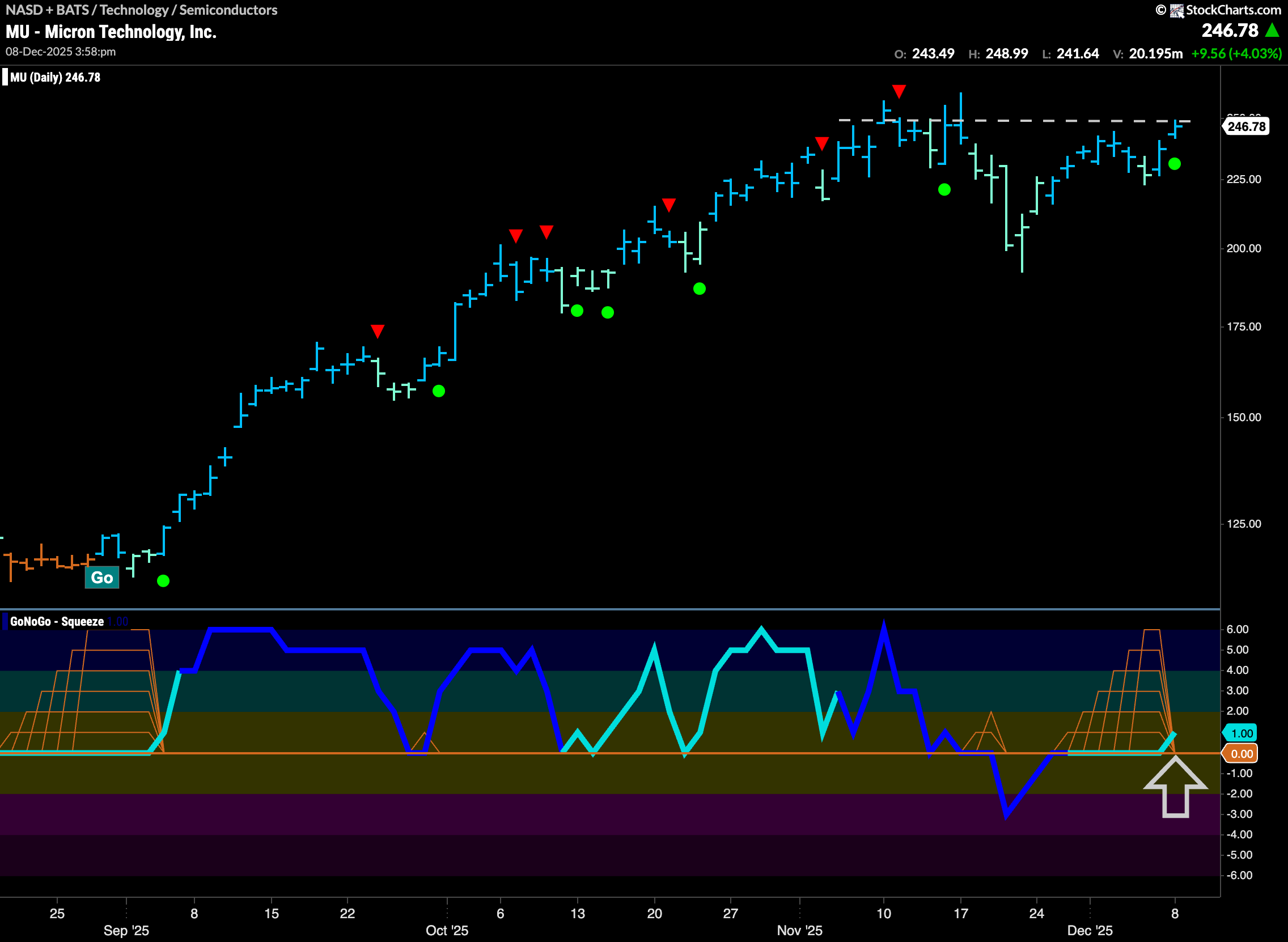Click the green dot marker near the Dec '25 price bars
Screen dimensions: 1288x942
(x=1175, y=164)
